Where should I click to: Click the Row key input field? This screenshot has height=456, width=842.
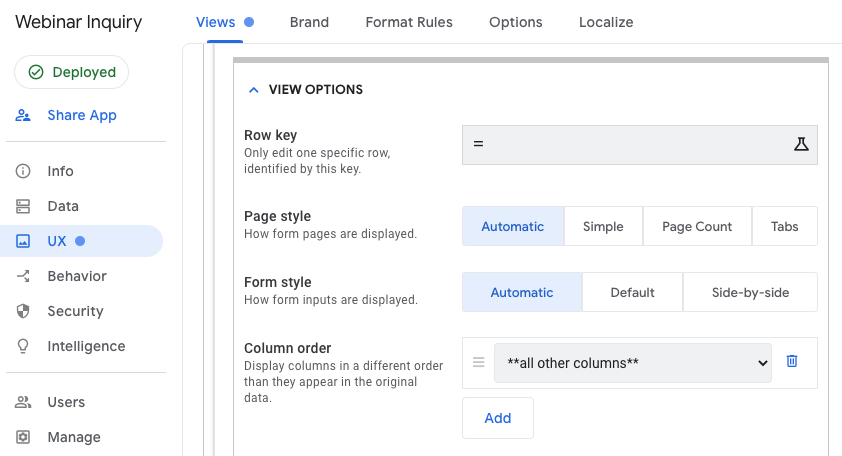[x=625, y=144]
